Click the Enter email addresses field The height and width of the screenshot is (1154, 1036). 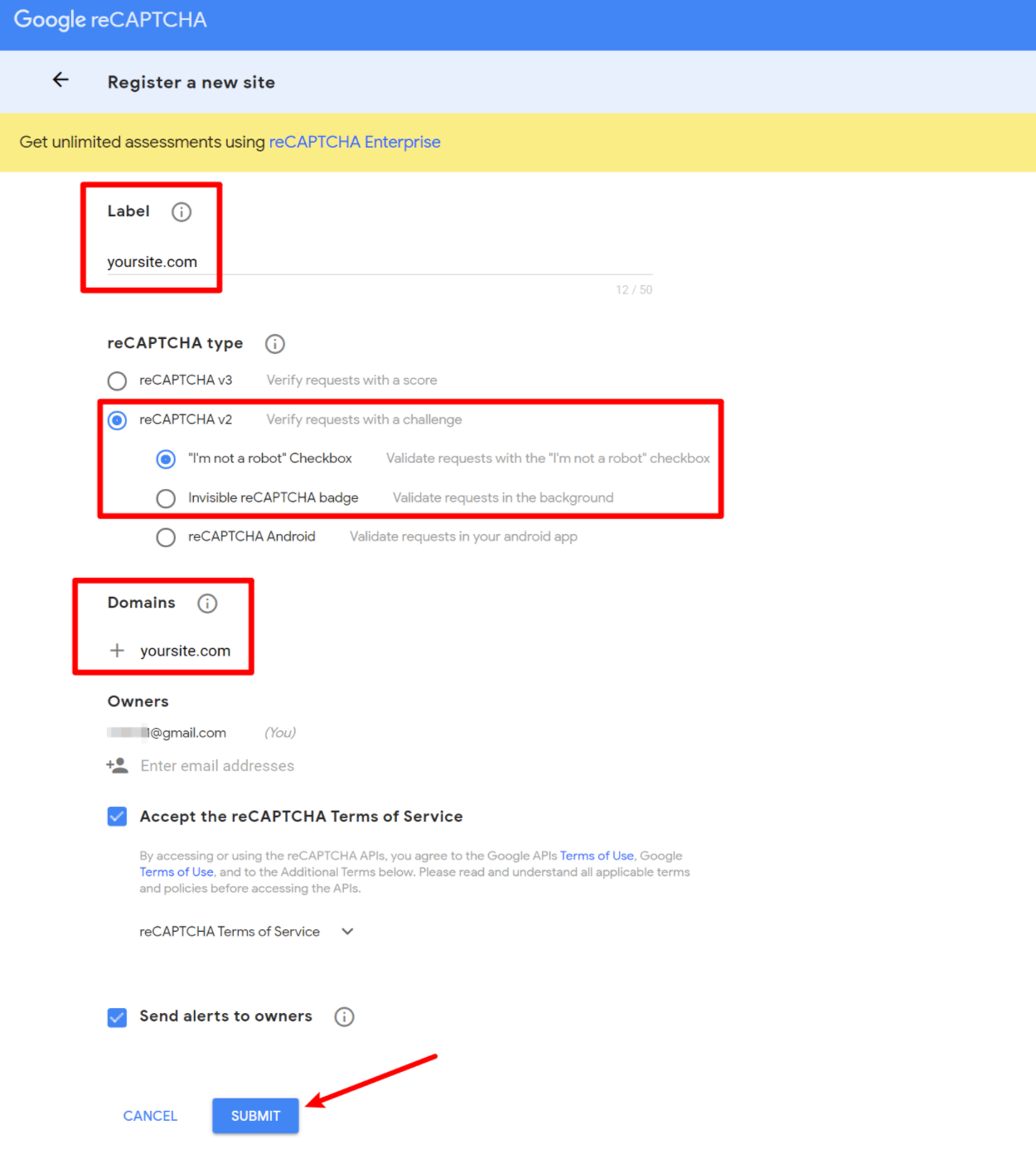[x=217, y=766]
